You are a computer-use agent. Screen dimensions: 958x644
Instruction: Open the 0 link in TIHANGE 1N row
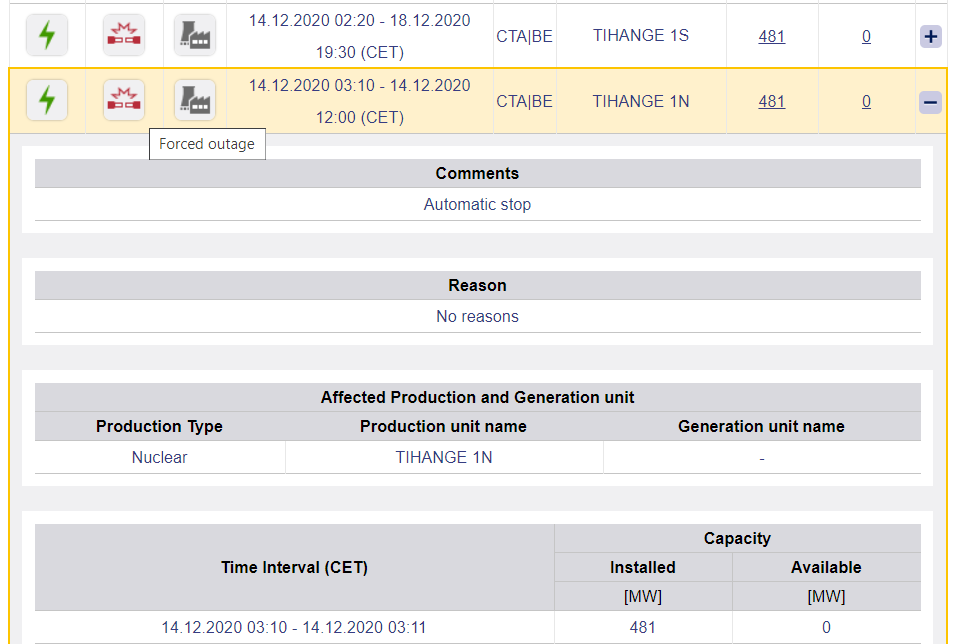click(866, 102)
